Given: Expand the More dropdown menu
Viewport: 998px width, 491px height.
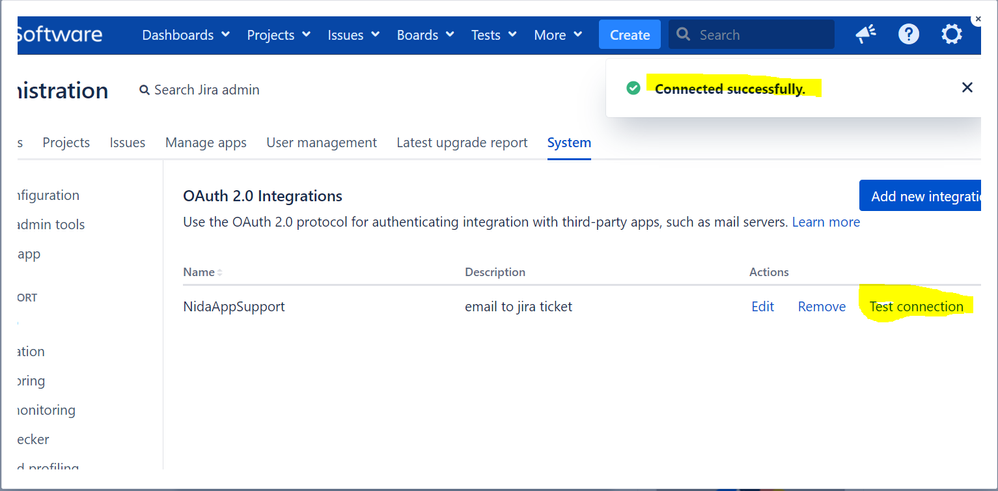Looking at the screenshot, I should click(558, 34).
